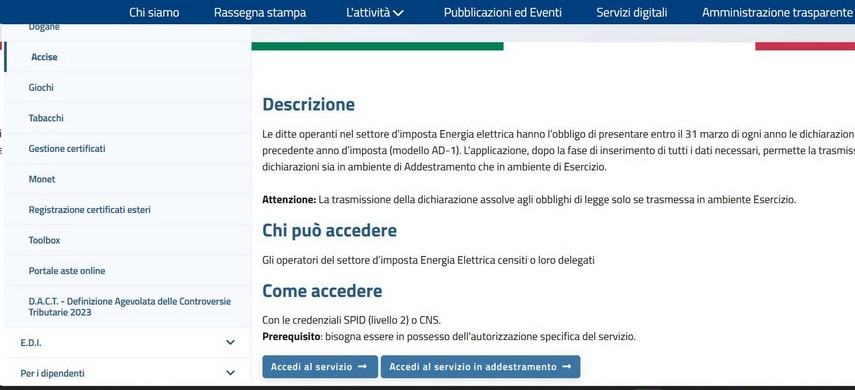
Task: Open Toolbox sidebar link
Action: tap(44, 240)
